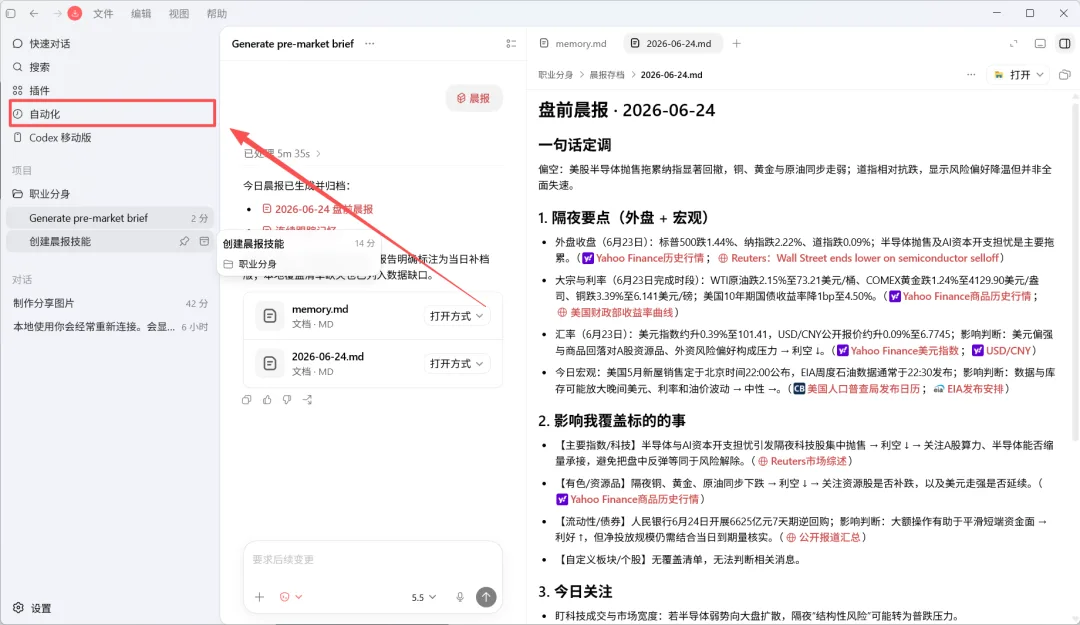Click the 晨报 skill chip

[x=473, y=99]
